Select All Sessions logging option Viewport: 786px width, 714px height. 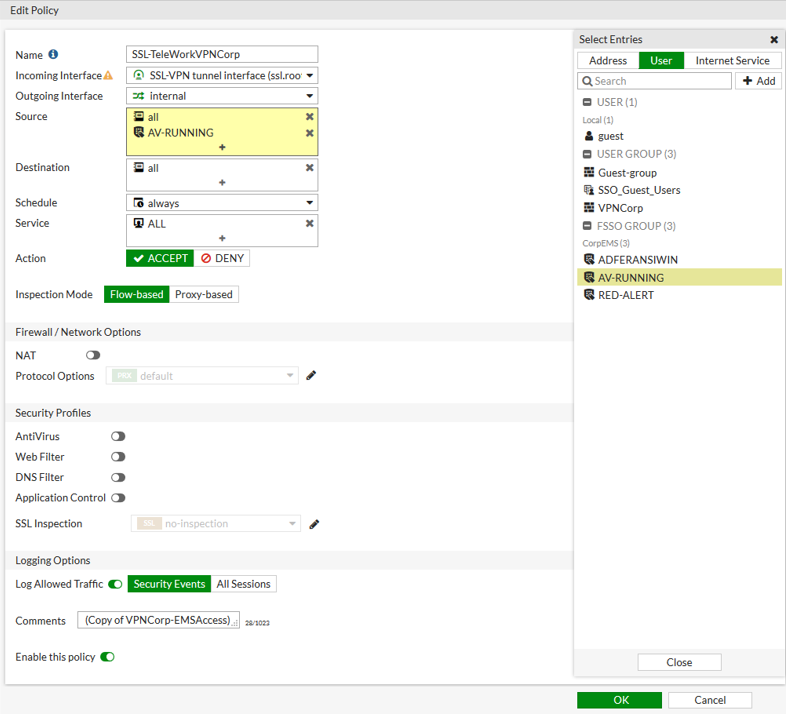pyautogui.click(x=244, y=584)
